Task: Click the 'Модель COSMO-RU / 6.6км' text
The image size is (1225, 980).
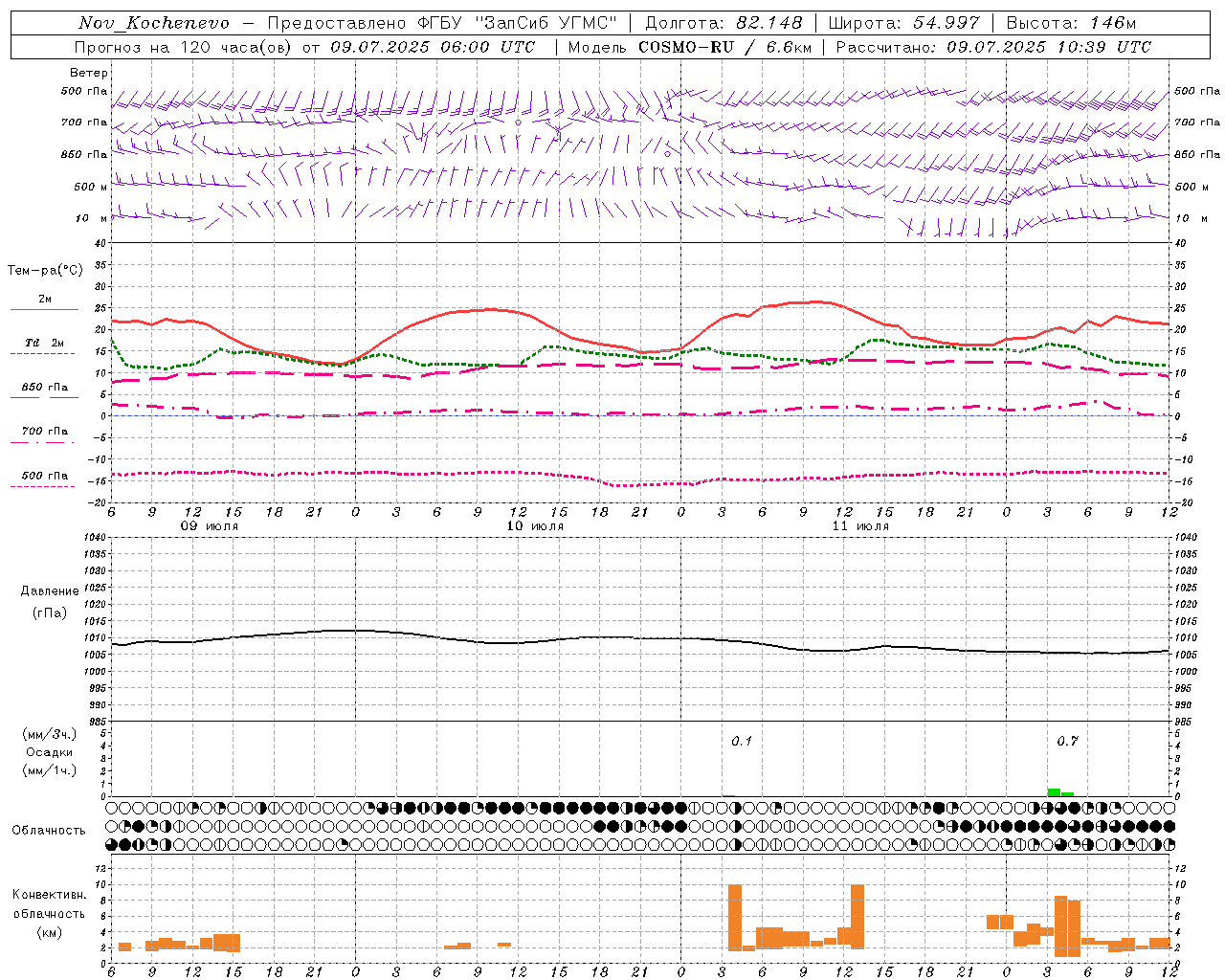Action: (x=690, y=47)
